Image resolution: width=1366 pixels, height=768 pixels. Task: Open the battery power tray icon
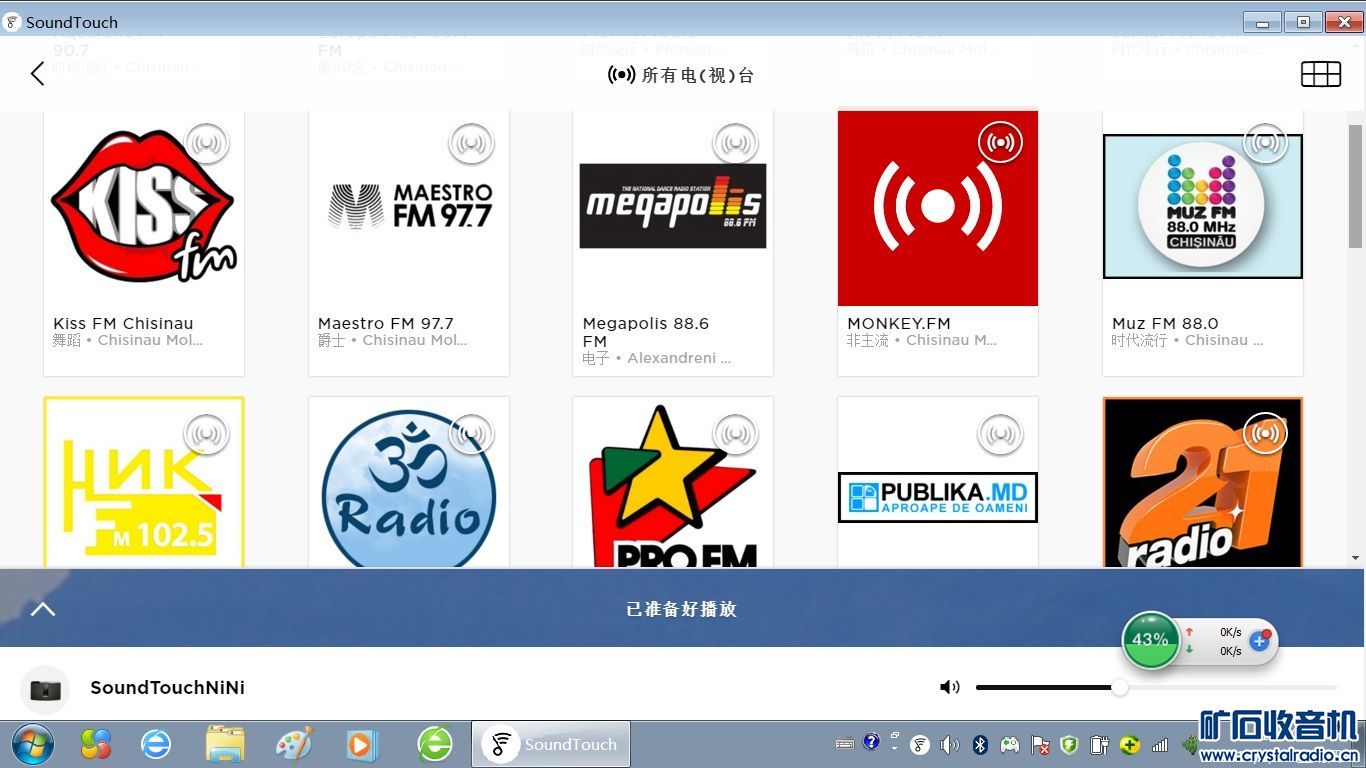(1099, 745)
